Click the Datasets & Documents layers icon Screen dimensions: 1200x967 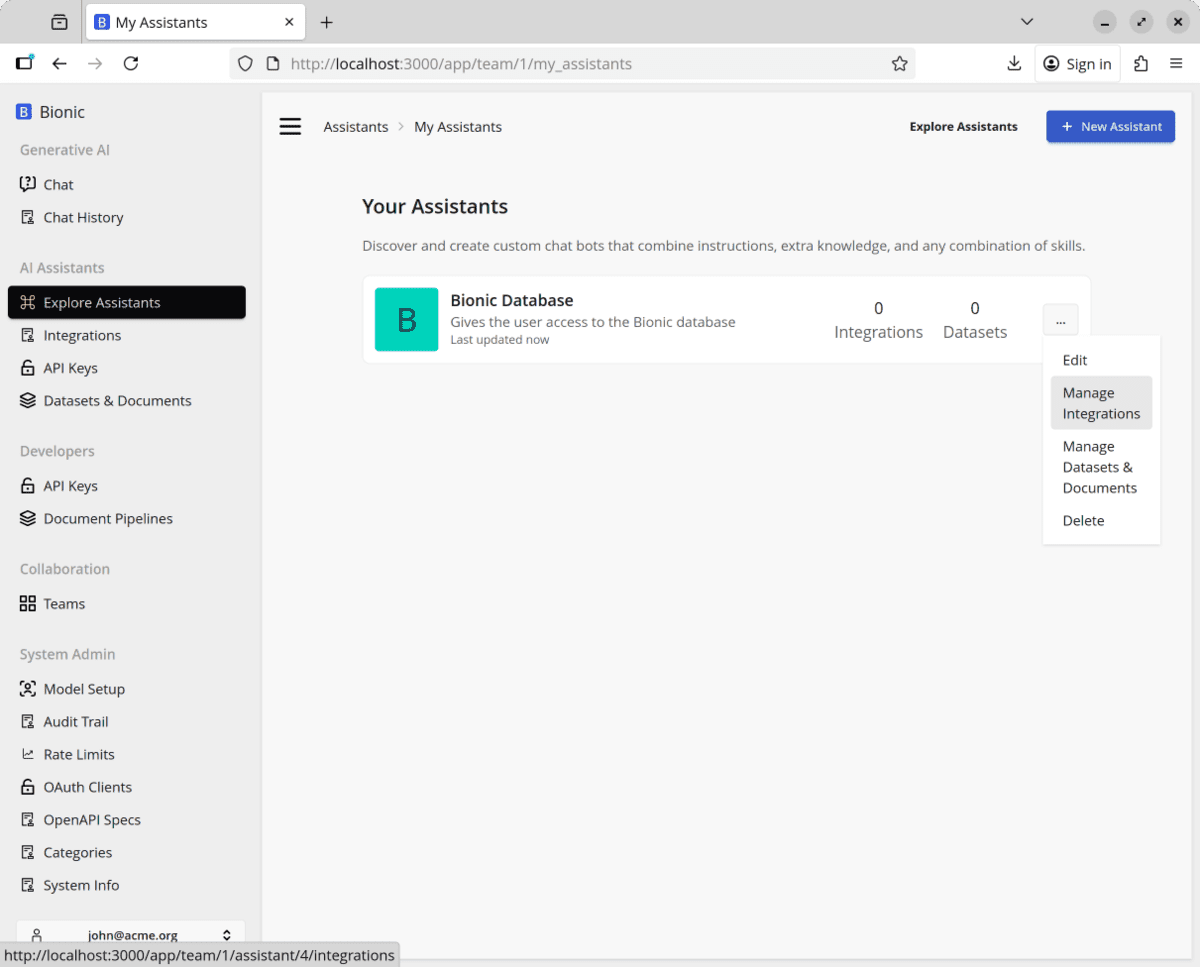tap(28, 401)
